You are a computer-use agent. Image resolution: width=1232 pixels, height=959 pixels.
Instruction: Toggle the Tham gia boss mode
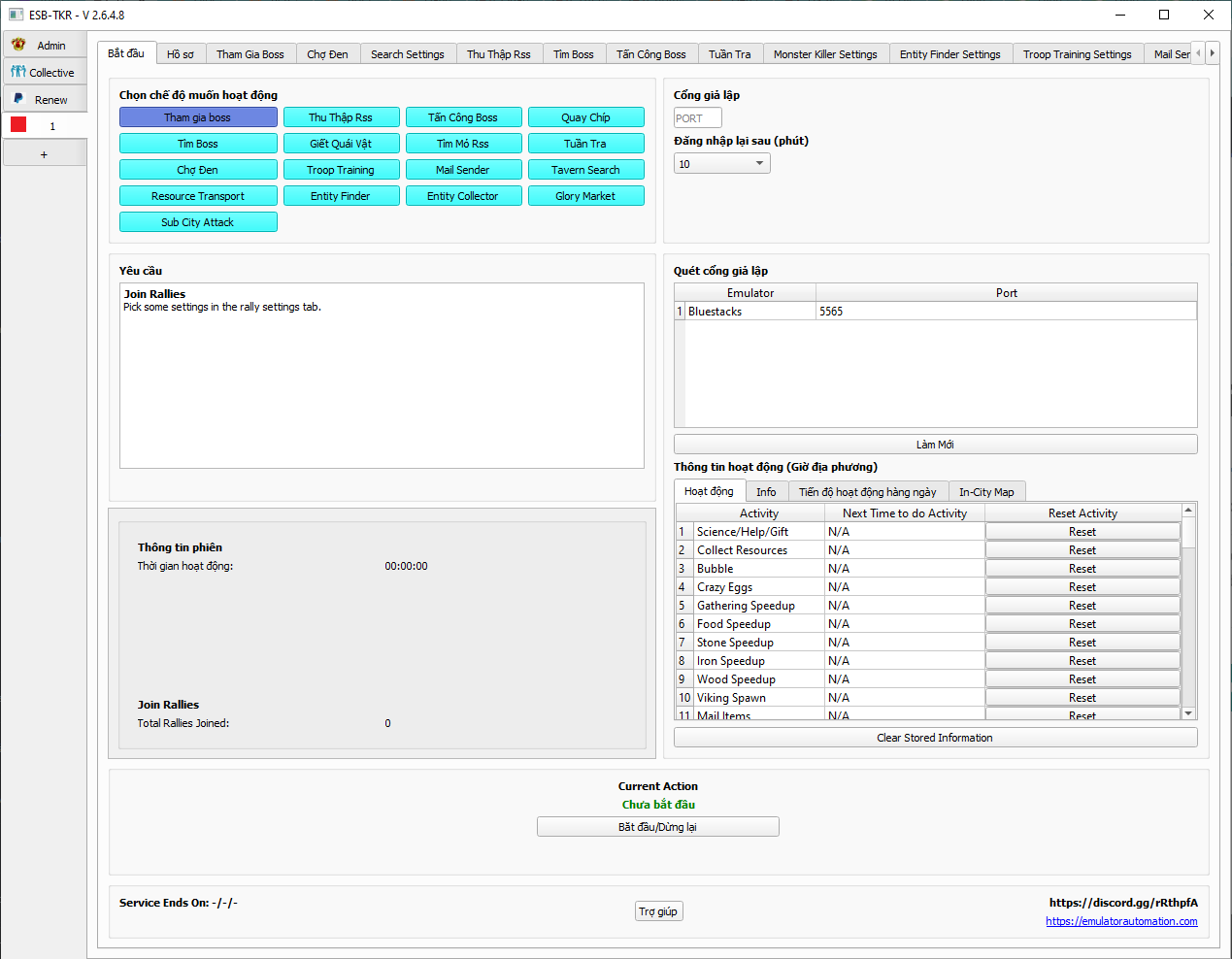point(198,117)
